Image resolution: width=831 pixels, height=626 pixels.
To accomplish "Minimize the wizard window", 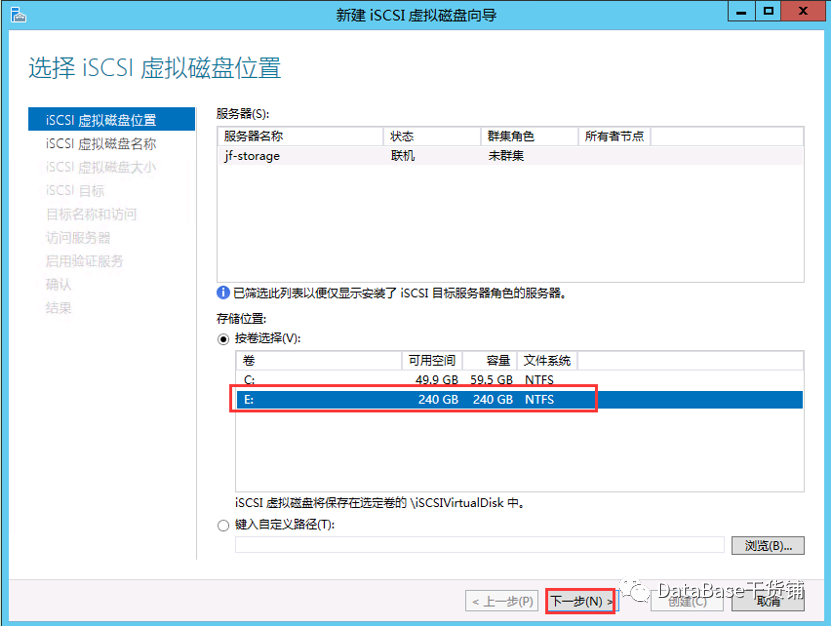I will (741, 11).
